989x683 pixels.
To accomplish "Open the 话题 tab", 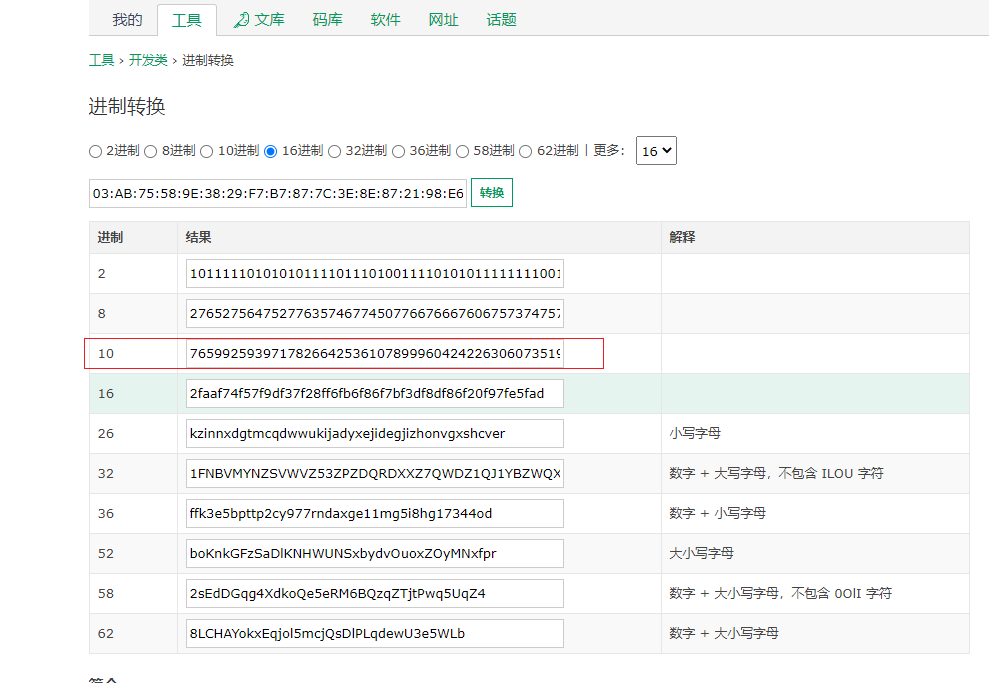I will coord(501,20).
